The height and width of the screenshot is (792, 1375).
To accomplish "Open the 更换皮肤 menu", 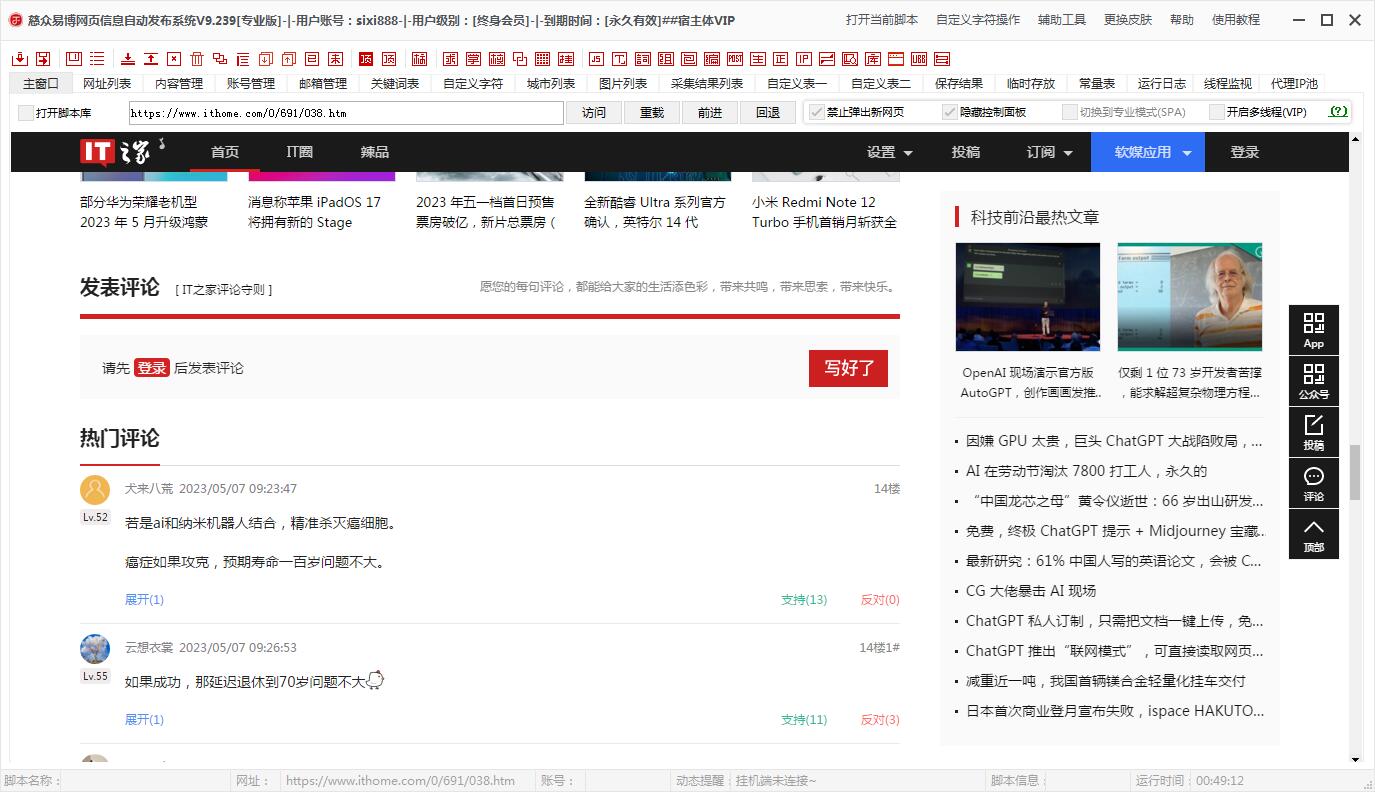I will 1128,19.
